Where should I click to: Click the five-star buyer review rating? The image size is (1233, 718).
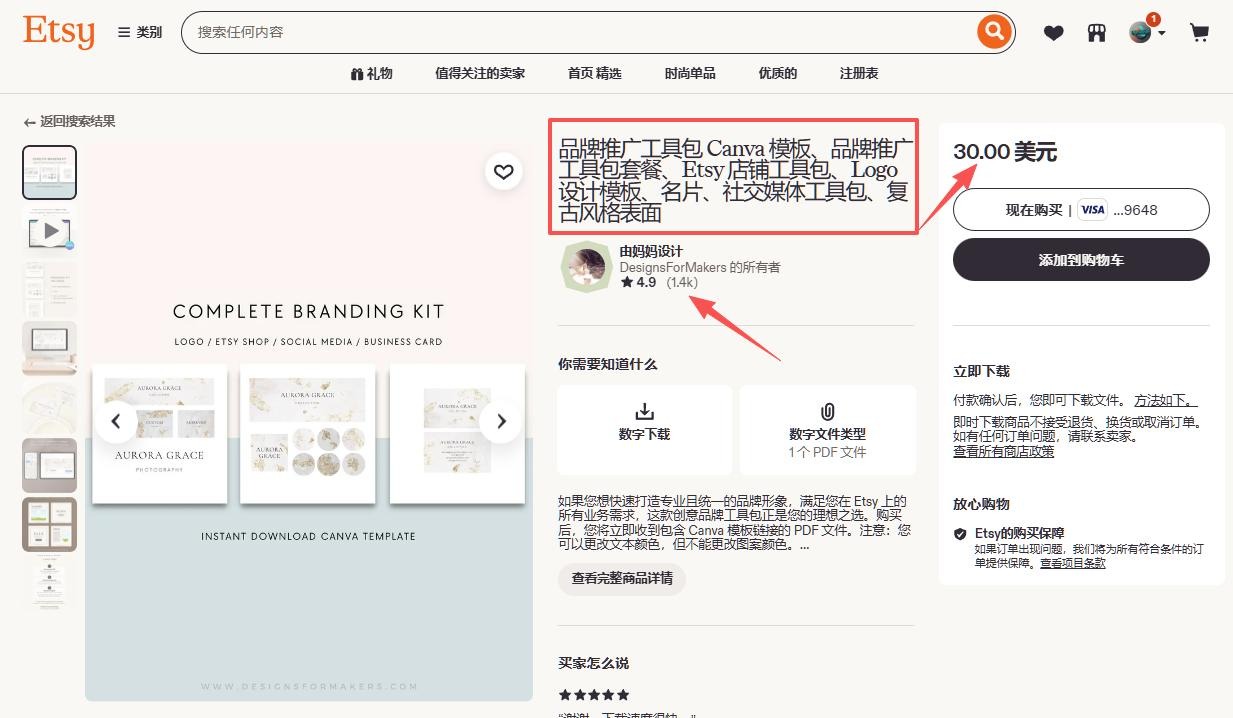(x=594, y=694)
